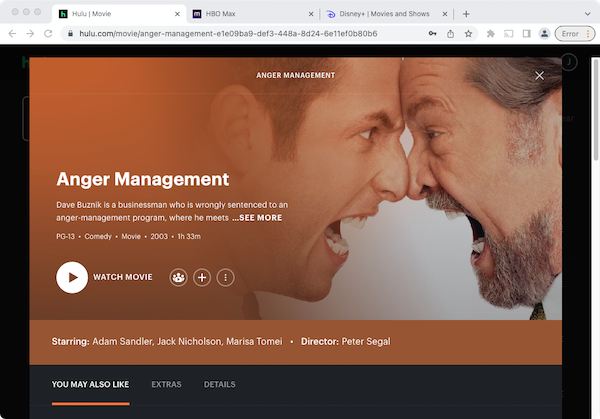The image size is (600, 419).
Task: Close the HBO Max browser tab
Action: tap(311, 14)
